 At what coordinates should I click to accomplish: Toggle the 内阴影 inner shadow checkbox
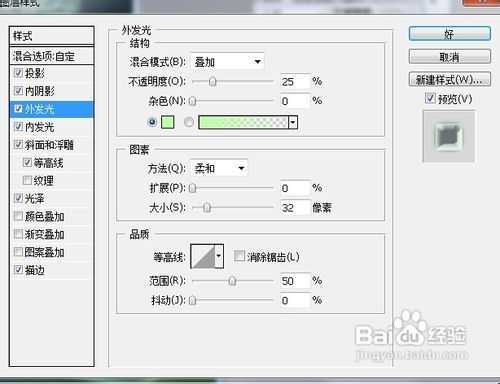click(x=18, y=91)
